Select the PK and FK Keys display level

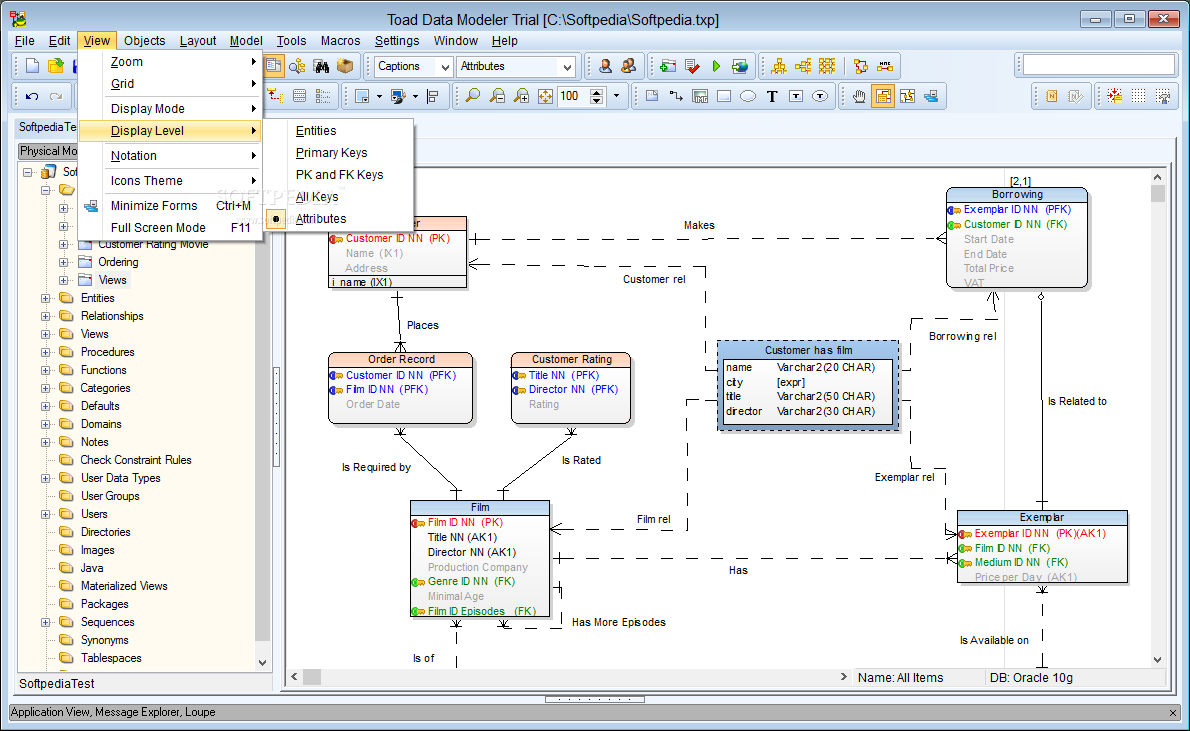click(339, 175)
